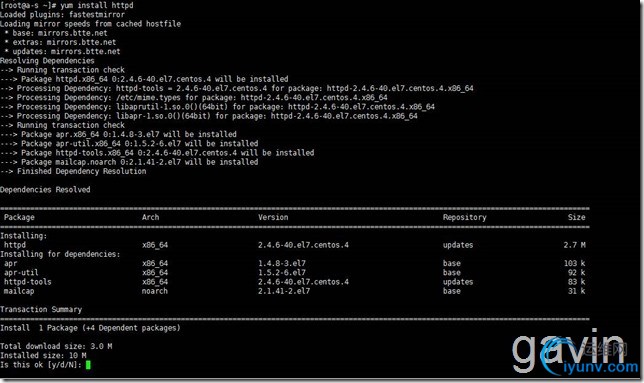644x383 pixels.
Task: Select the '* updates: mirrors.btte.net' line
Action: [62, 51]
